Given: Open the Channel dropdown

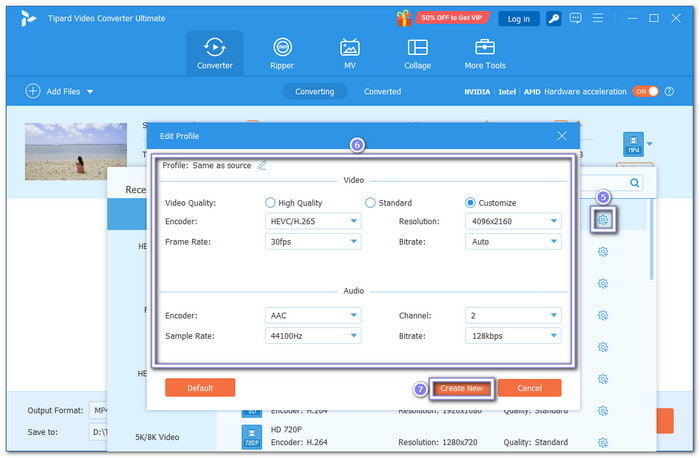Looking at the screenshot, I should [513, 315].
